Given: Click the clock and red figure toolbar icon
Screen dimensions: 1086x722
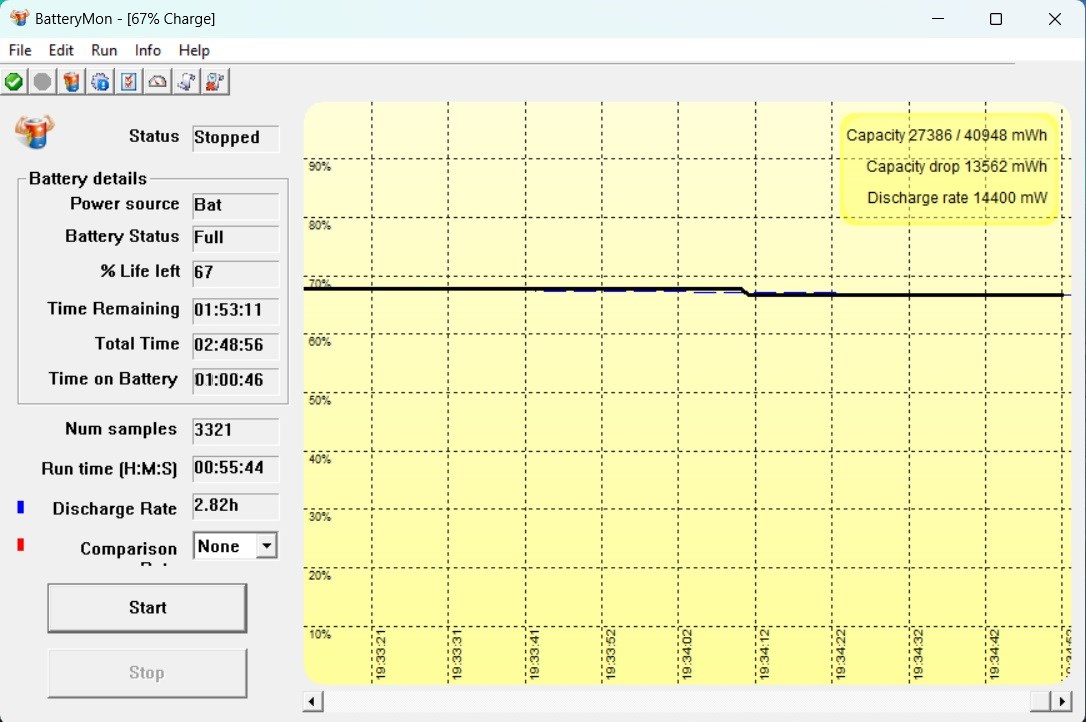Looking at the screenshot, I should [x=215, y=82].
